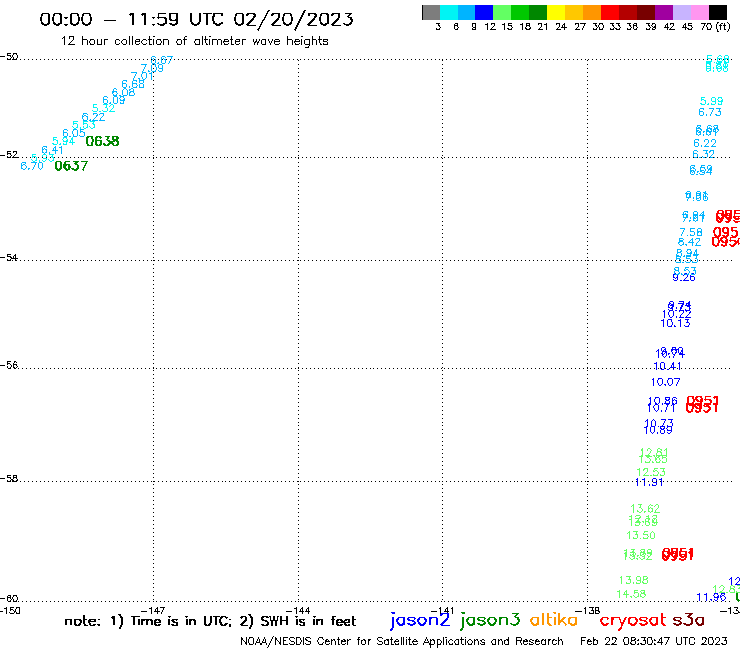Click the 5.99 wave height value
This screenshot has height=650, width=740.
pos(711,101)
